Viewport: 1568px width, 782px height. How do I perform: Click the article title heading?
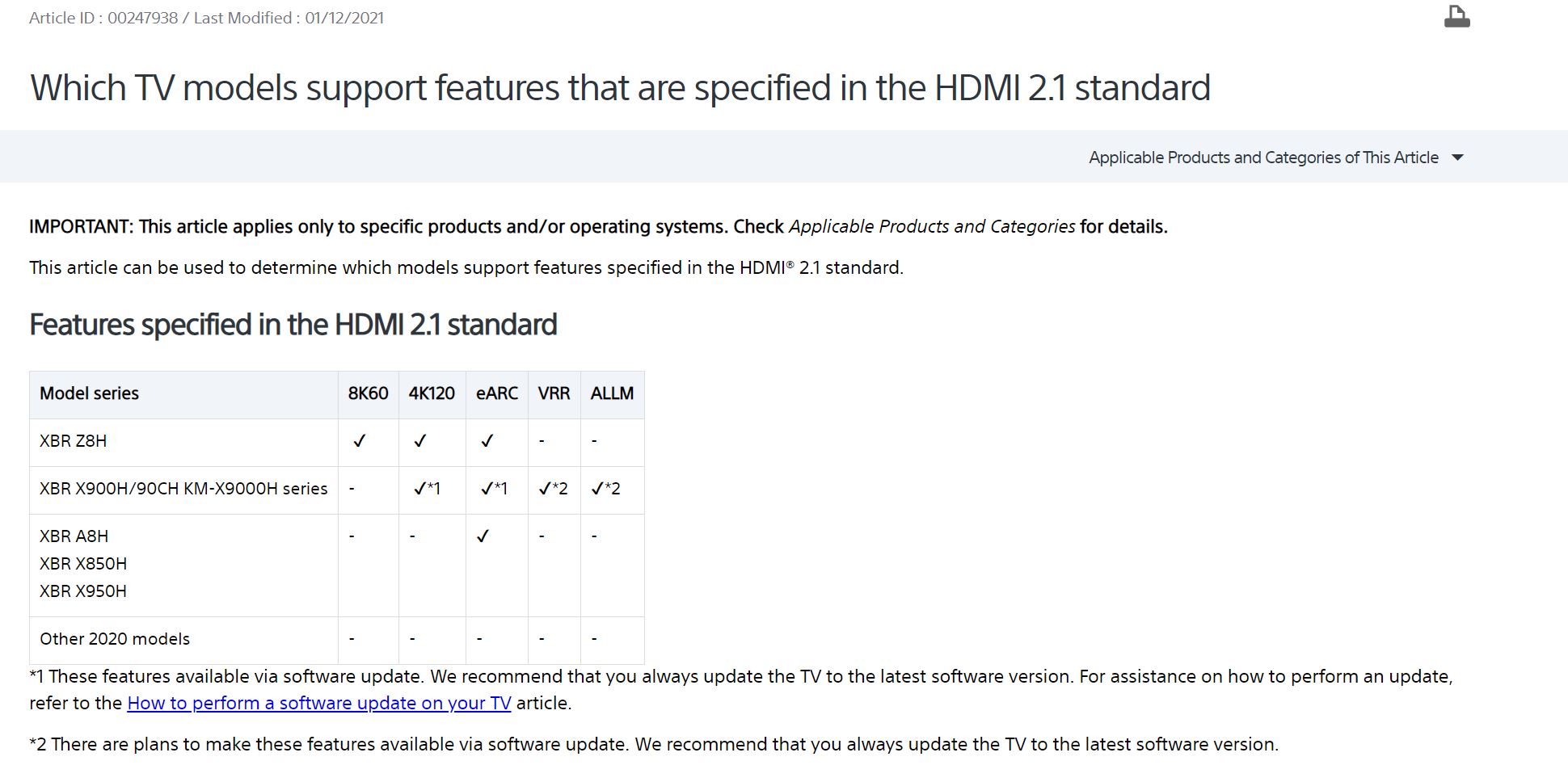pos(620,88)
